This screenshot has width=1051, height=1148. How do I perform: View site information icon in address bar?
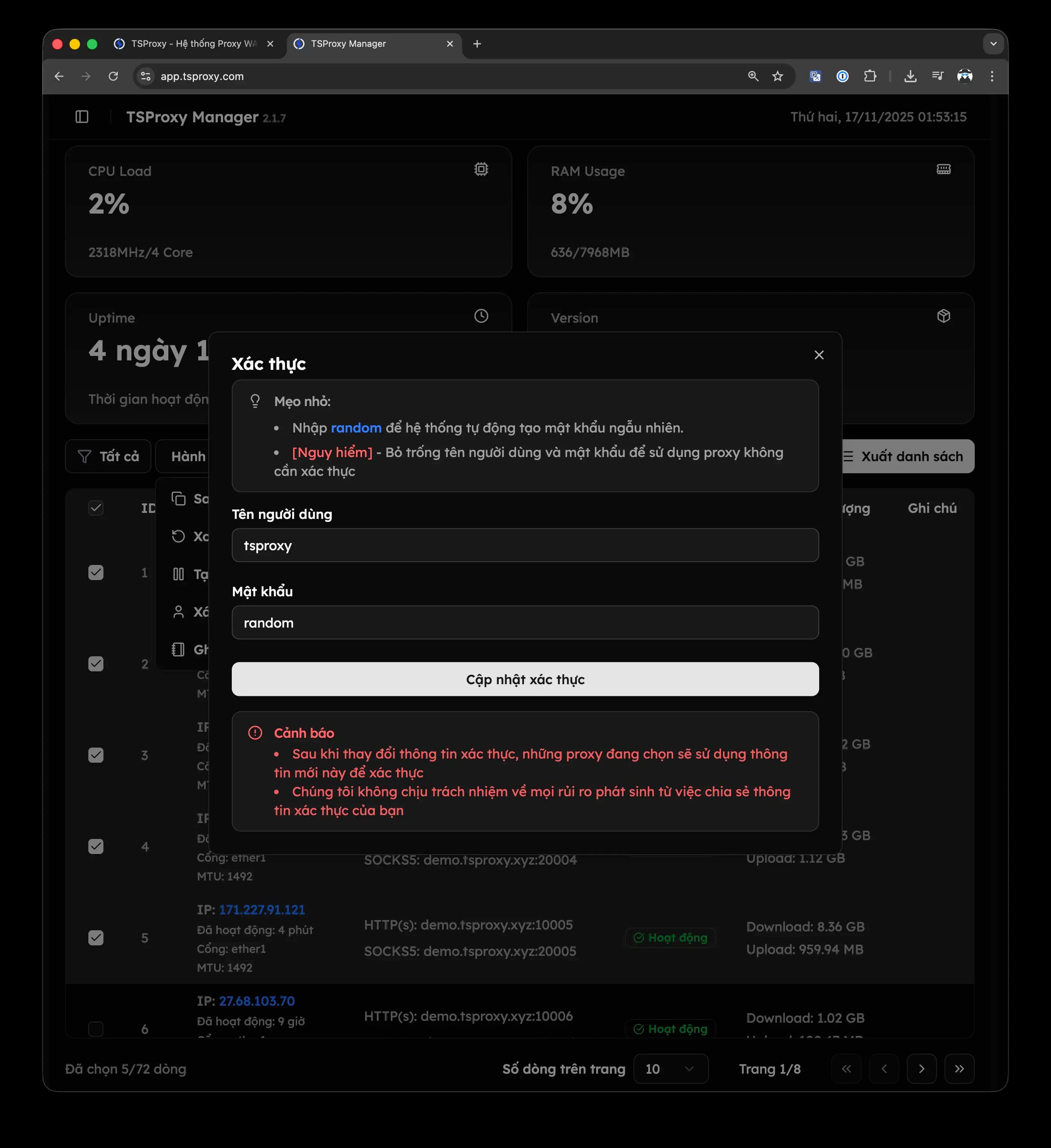point(146,76)
